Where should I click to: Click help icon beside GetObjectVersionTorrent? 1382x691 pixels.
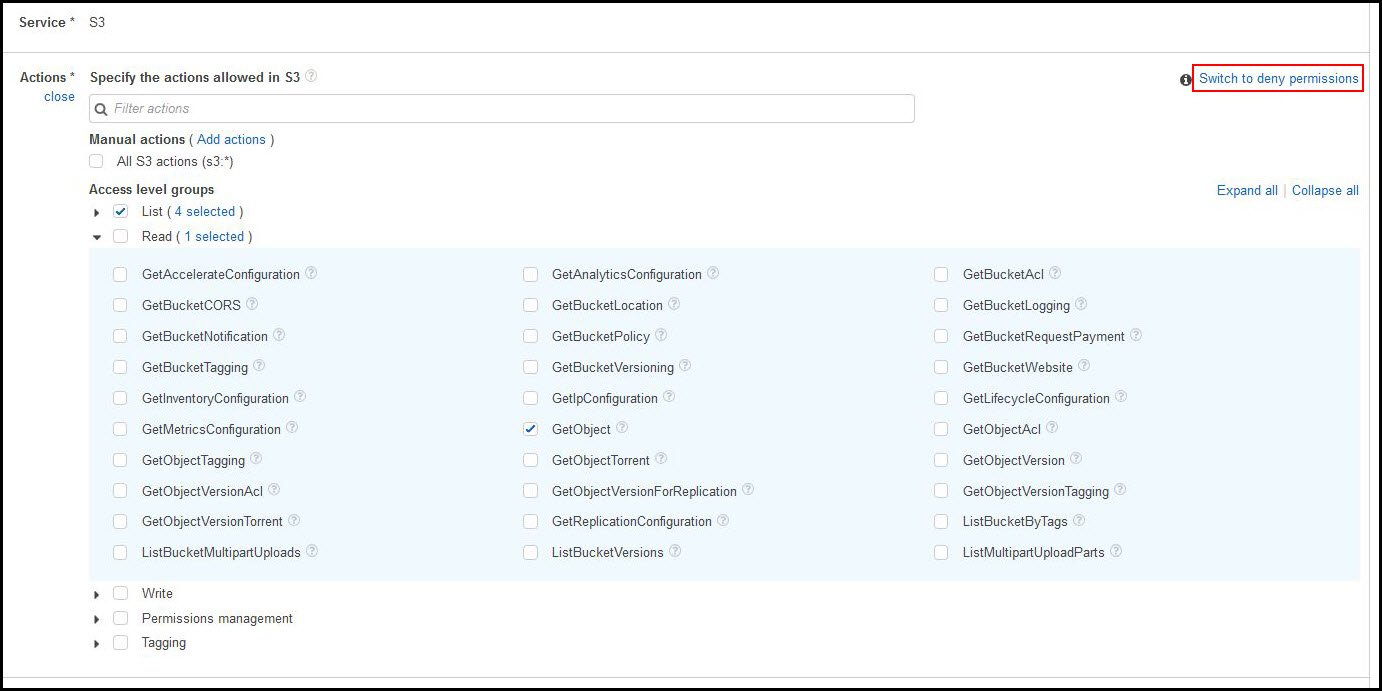click(294, 520)
